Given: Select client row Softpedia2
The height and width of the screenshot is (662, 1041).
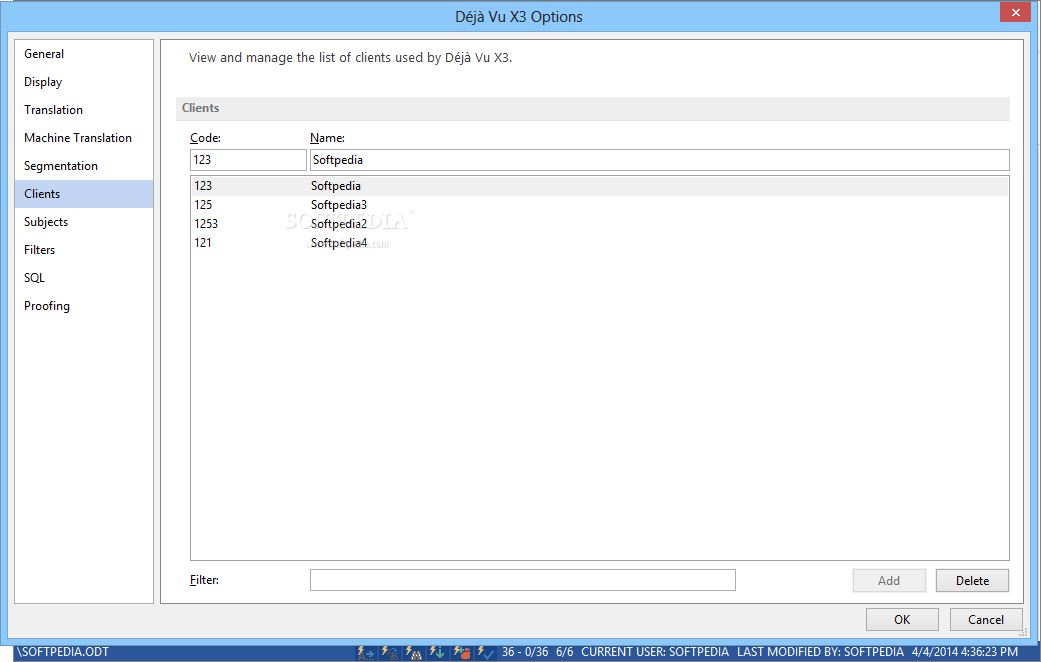Looking at the screenshot, I should click(x=600, y=224).
